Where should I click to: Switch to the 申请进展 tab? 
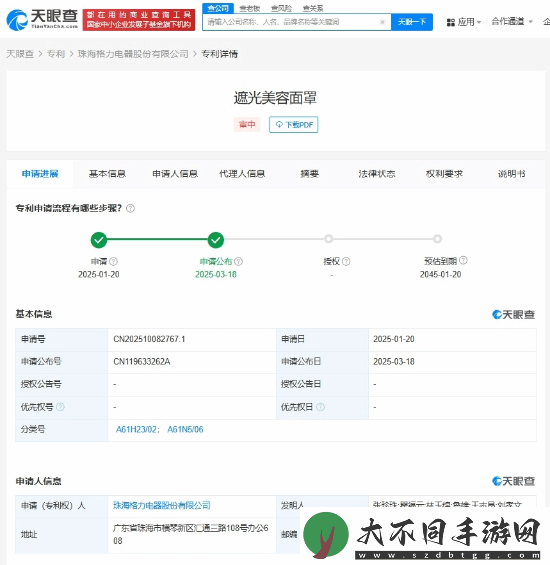tap(40, 174)
